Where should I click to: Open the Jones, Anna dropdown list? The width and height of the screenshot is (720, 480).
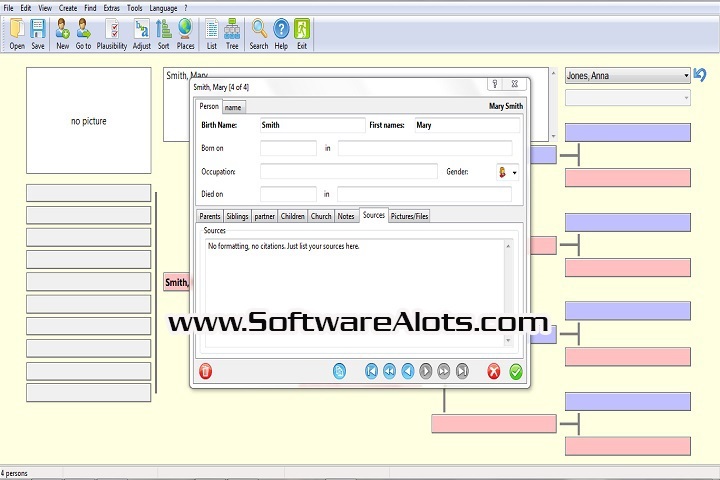627,75
